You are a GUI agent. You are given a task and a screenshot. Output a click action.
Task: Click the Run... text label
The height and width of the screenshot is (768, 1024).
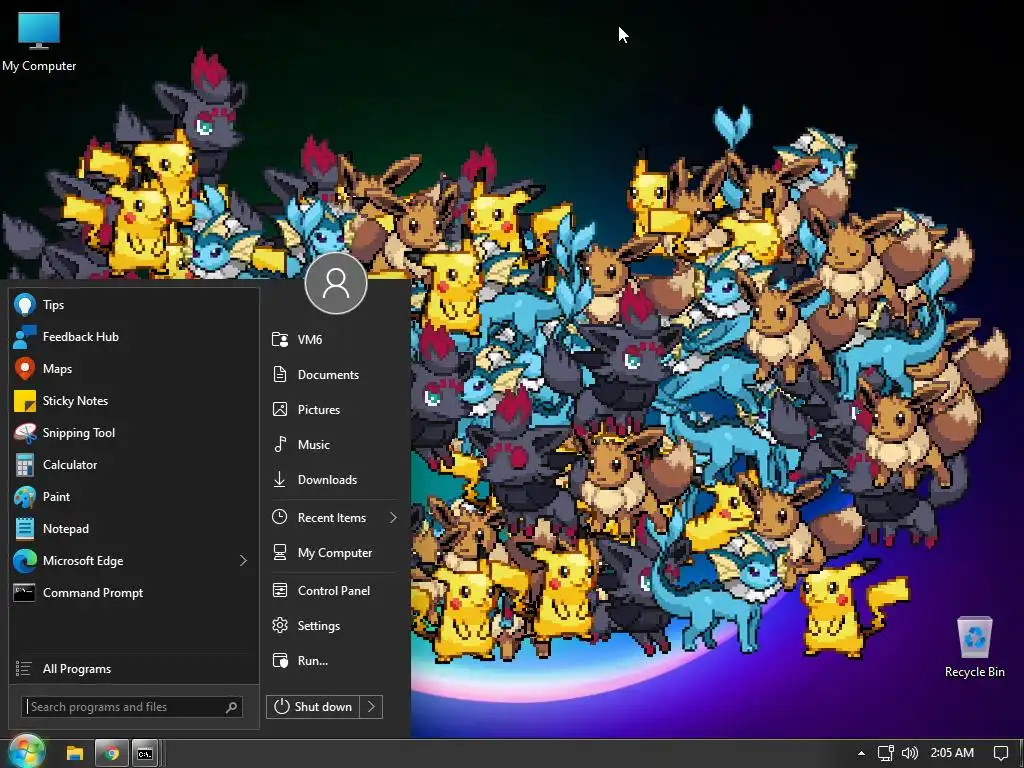313,660
